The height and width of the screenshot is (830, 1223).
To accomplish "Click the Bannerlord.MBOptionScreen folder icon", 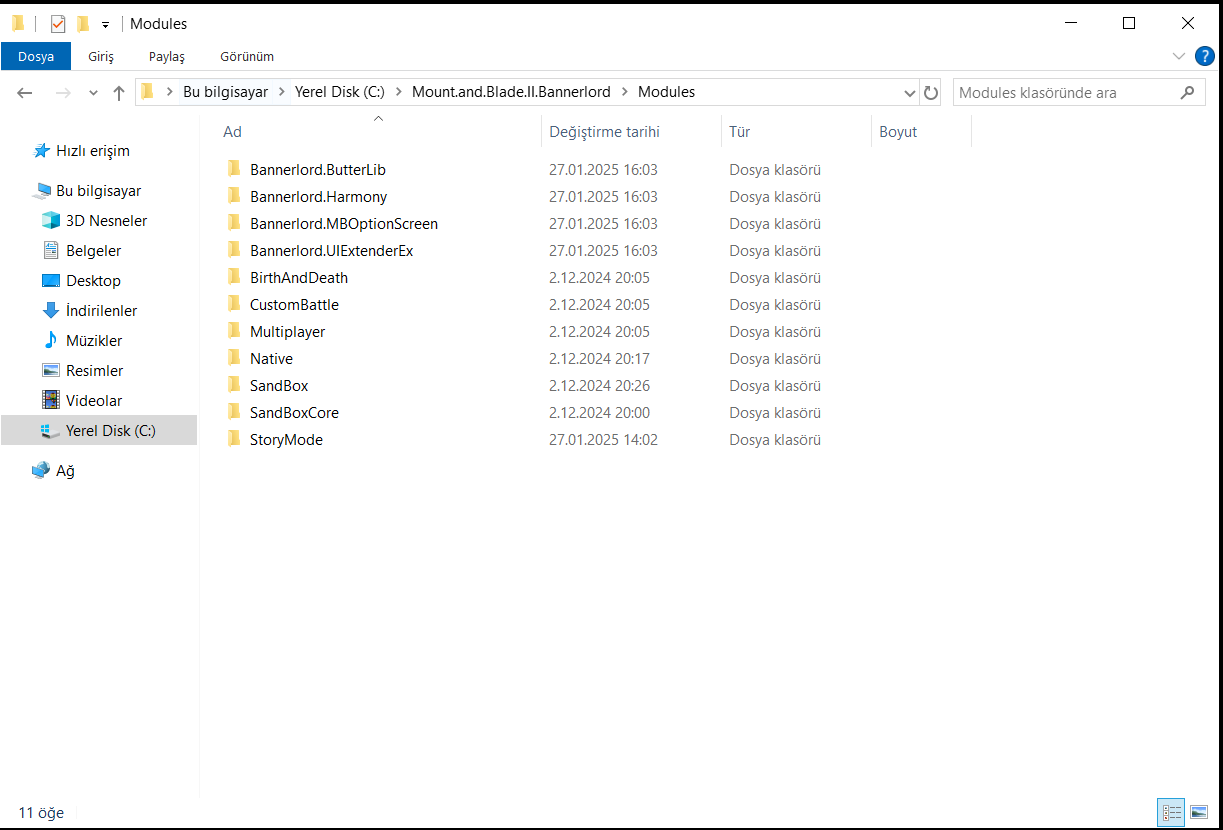I will [x=234, y=223].
